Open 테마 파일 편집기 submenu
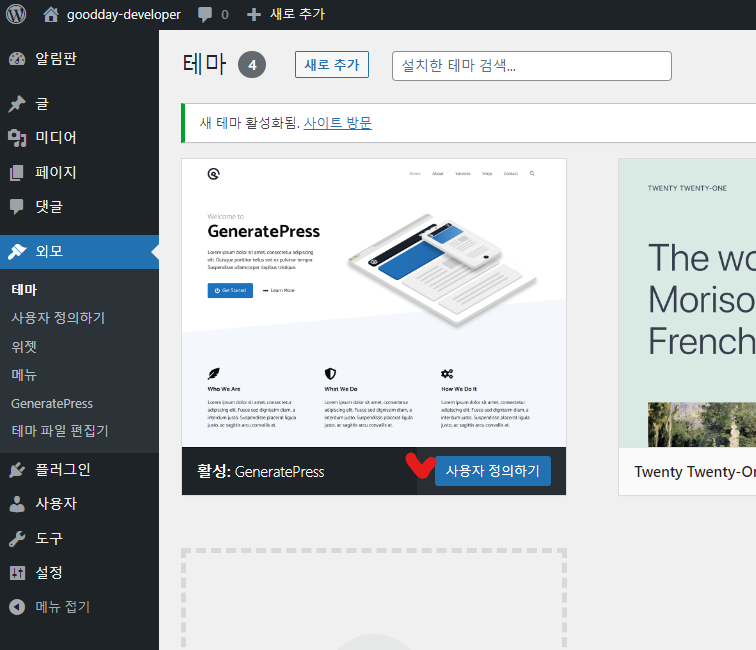 point(60,431)
